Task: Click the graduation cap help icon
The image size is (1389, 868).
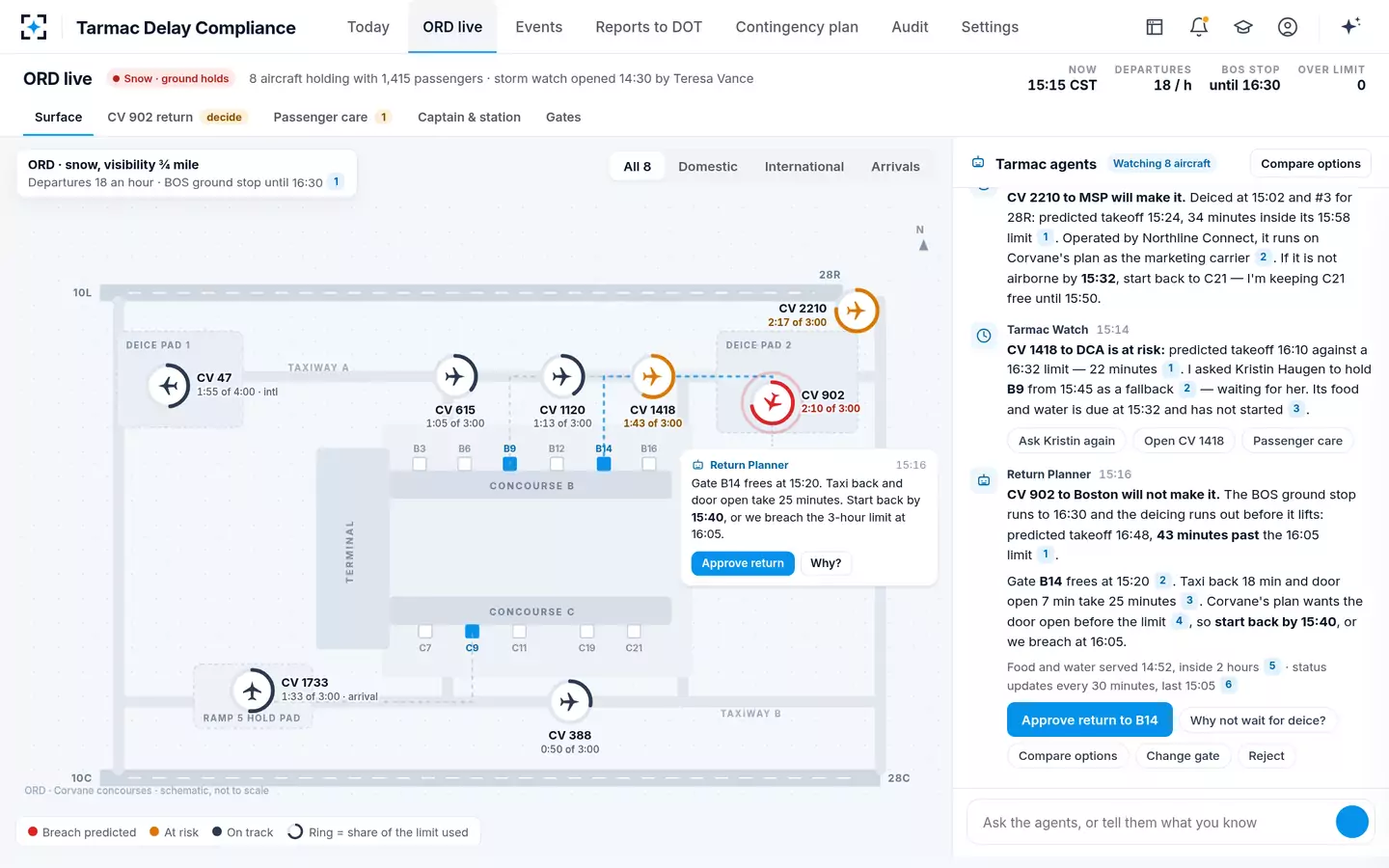Action: point(1243,27)
